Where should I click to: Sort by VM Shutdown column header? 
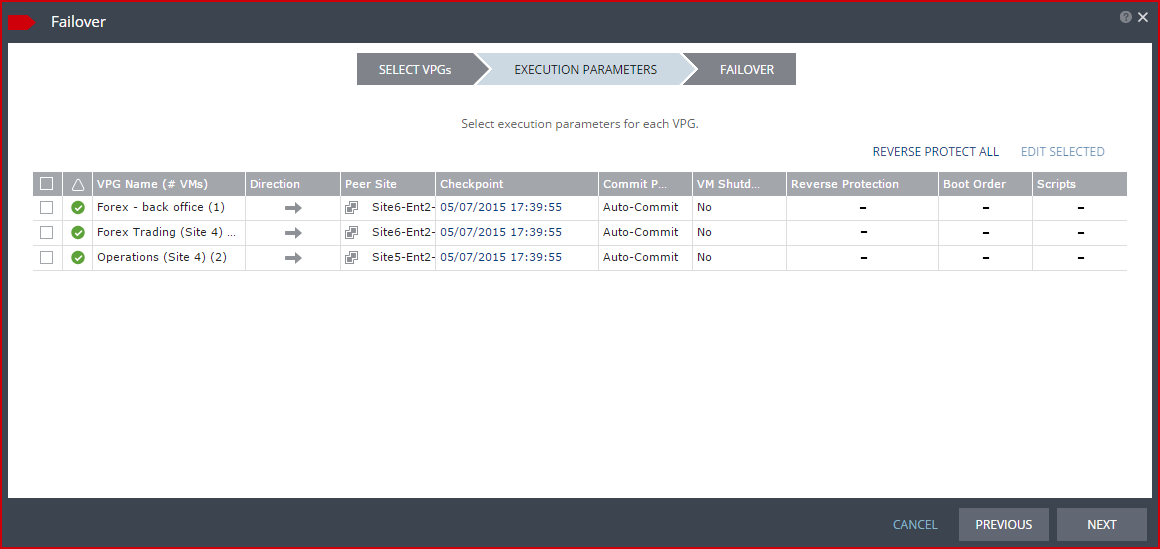tap(739, 184)
